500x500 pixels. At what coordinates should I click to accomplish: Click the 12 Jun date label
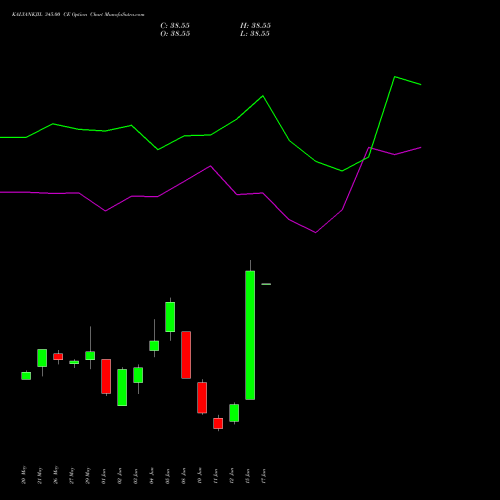point(232,476)
